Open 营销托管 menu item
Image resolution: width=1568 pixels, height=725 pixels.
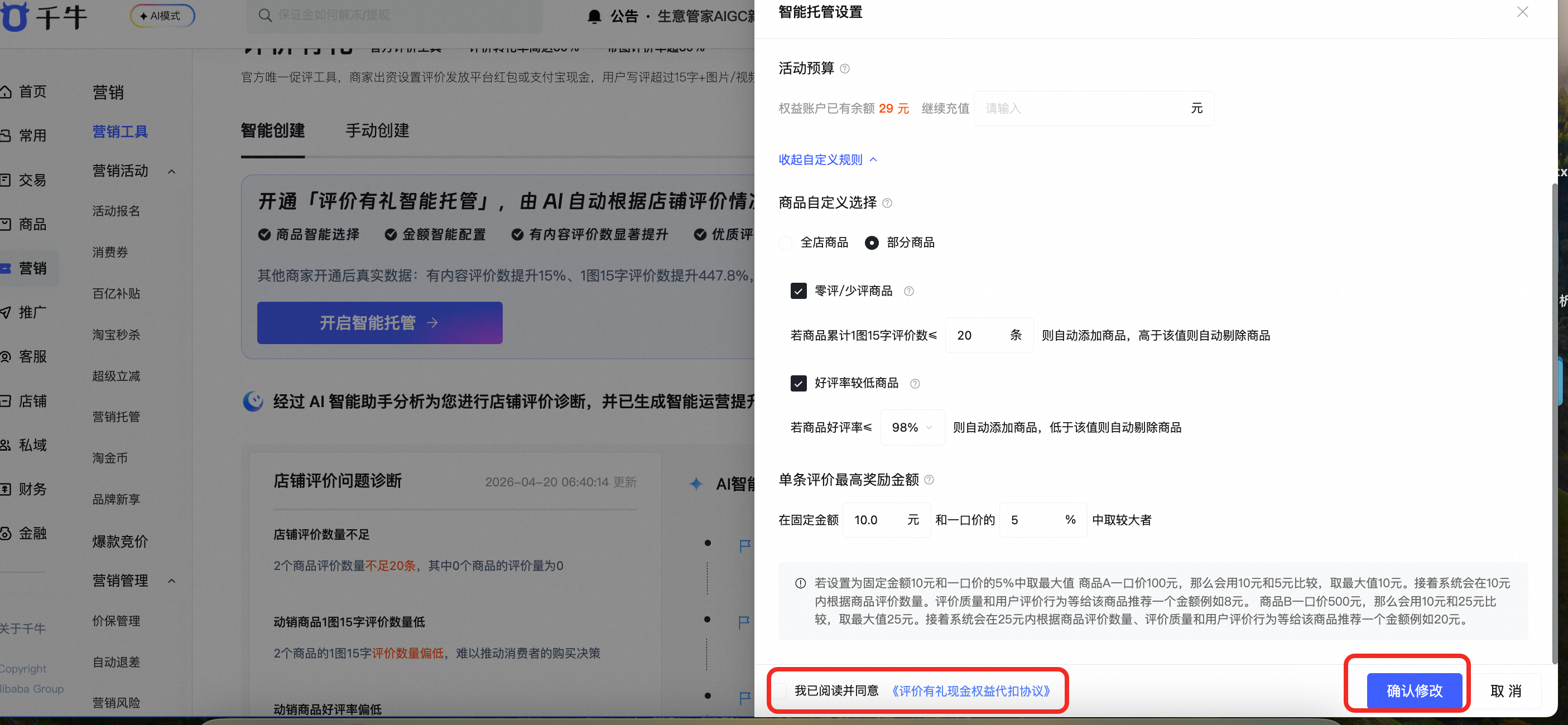[116, 417]
